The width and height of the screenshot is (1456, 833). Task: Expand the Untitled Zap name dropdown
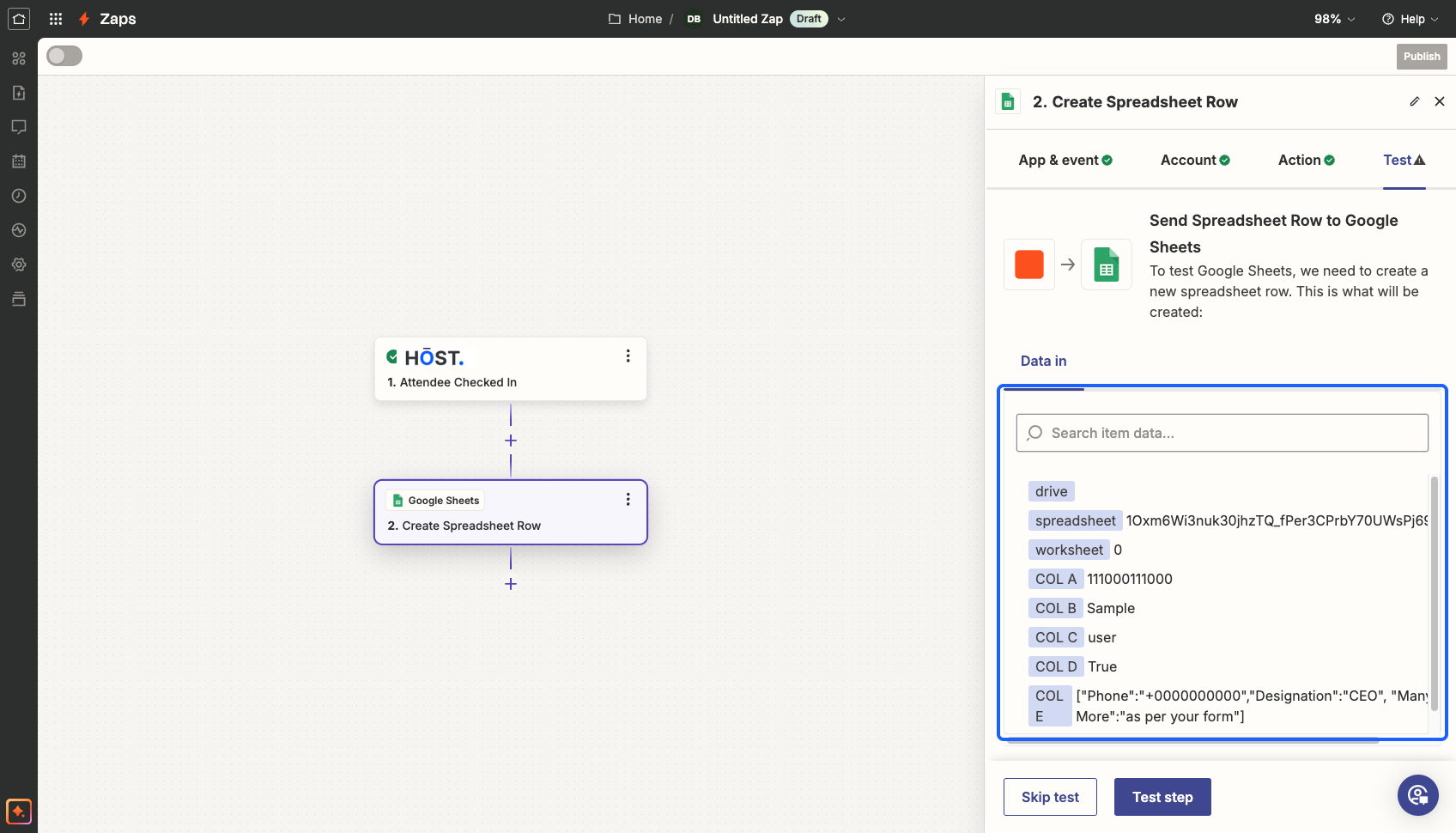(x=841, y=19)
